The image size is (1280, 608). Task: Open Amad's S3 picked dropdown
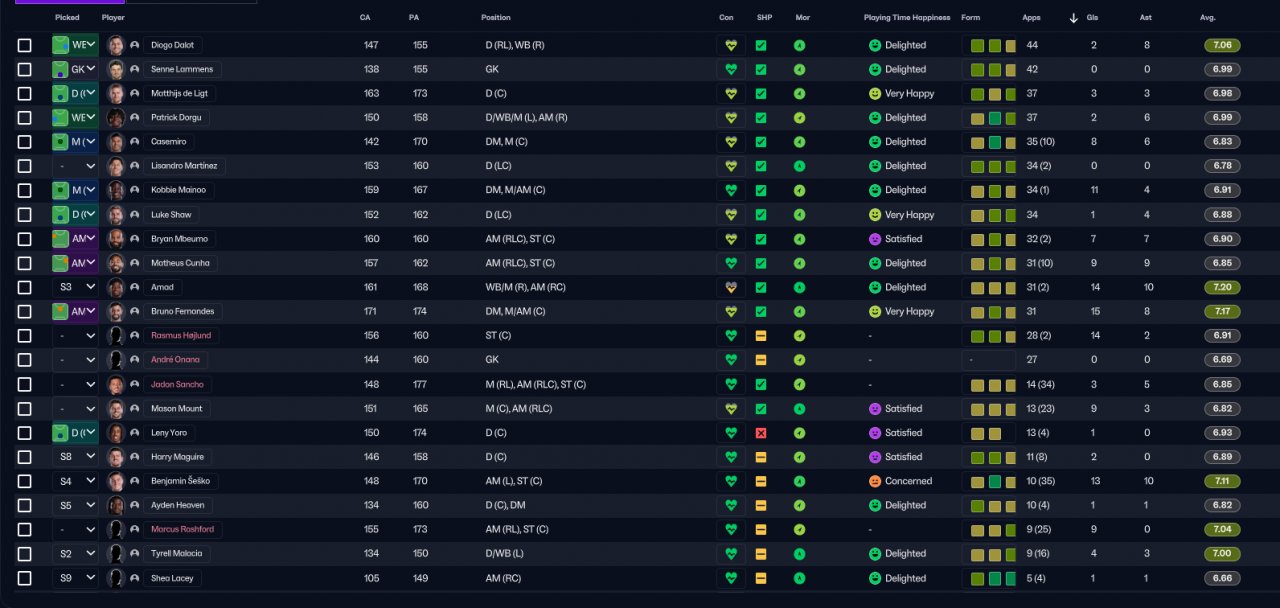pyautogui.click(x=76, y=287)
